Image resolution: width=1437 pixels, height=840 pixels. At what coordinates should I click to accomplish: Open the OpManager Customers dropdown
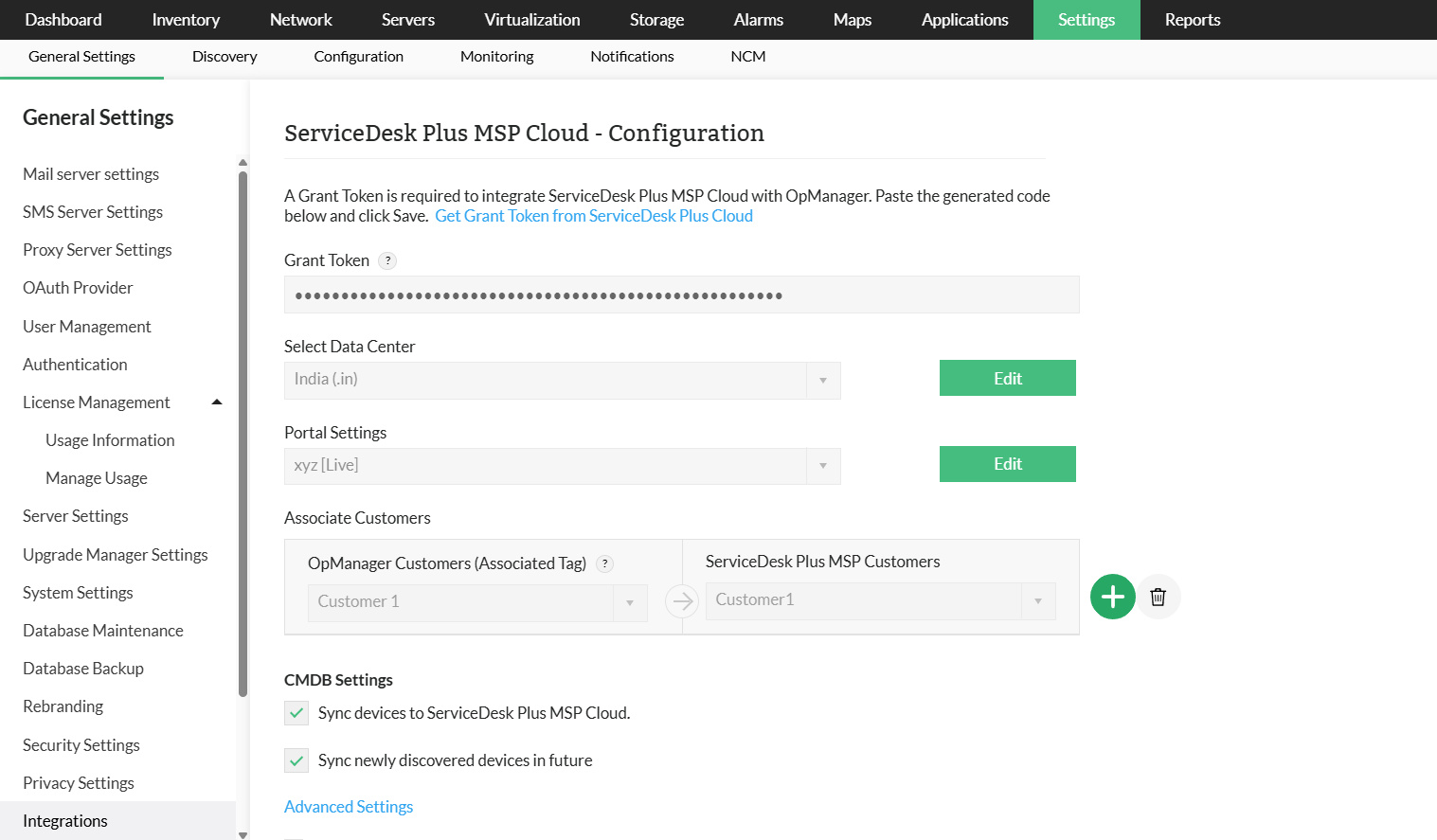(x=630, y=602)
